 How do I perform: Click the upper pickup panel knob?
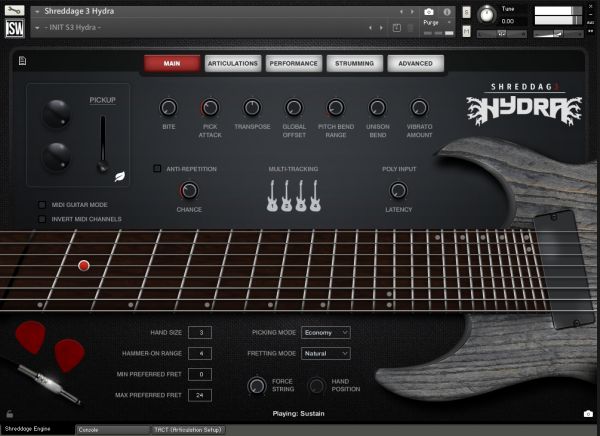click(x=57, y=113)
